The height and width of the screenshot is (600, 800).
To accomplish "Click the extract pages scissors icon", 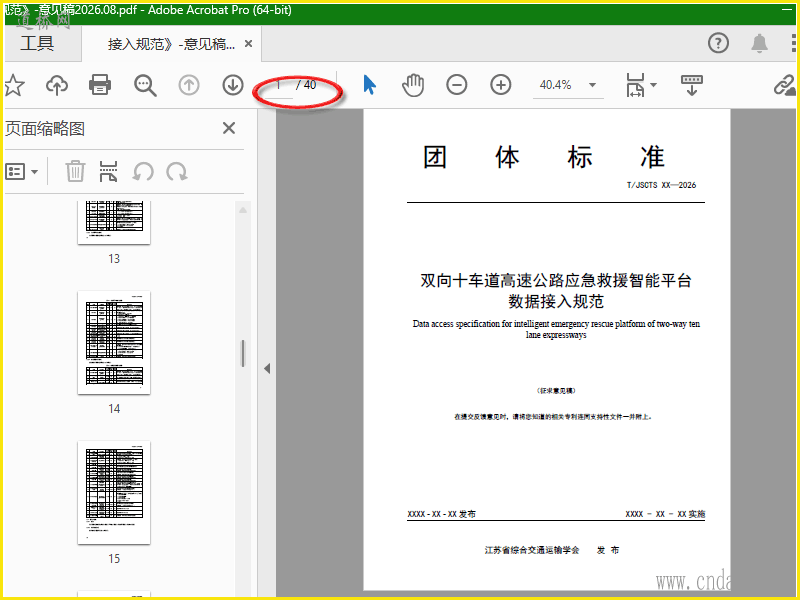I will tap(108, 171).
